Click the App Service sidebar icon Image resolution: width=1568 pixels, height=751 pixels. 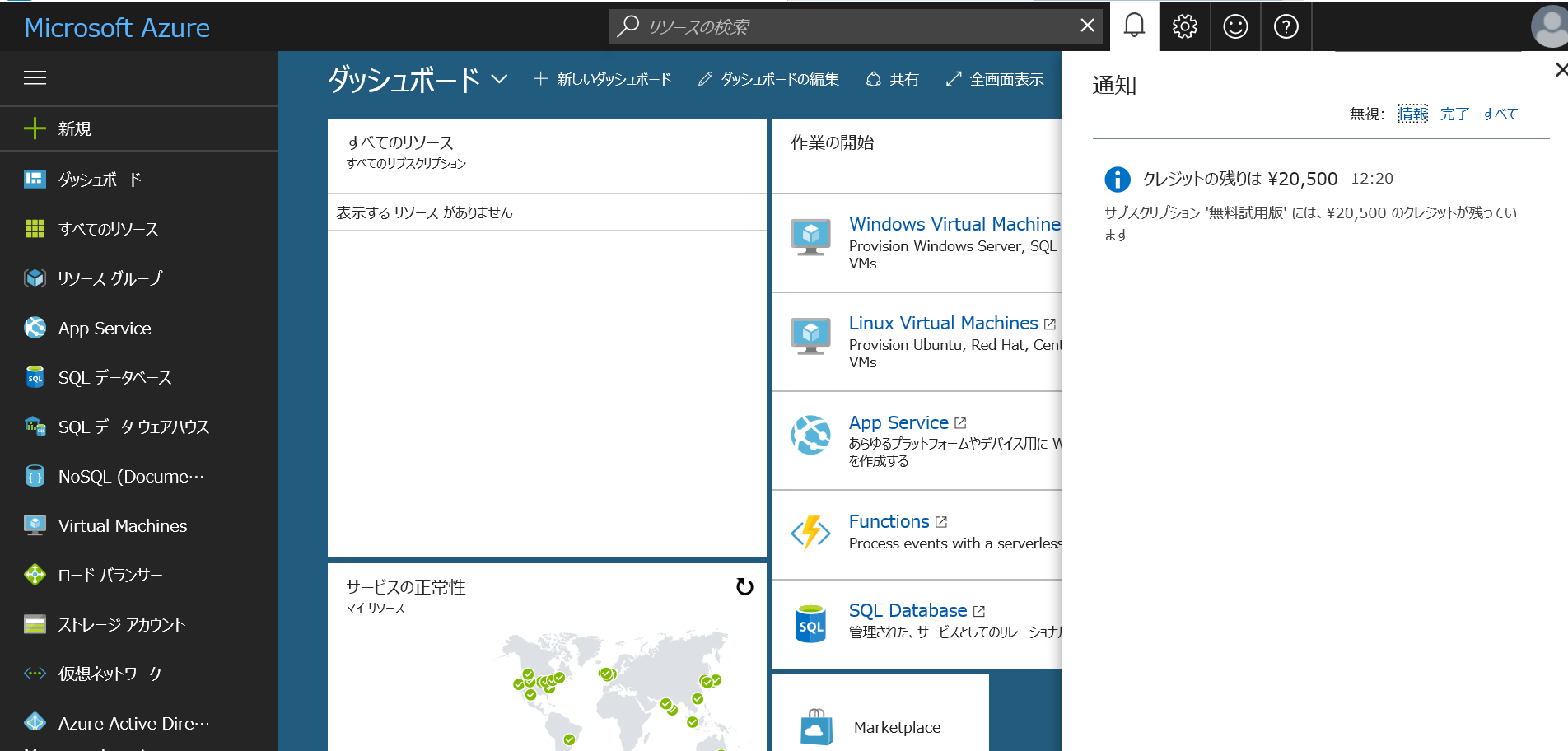pyautogui.click(x=35, y=328)
